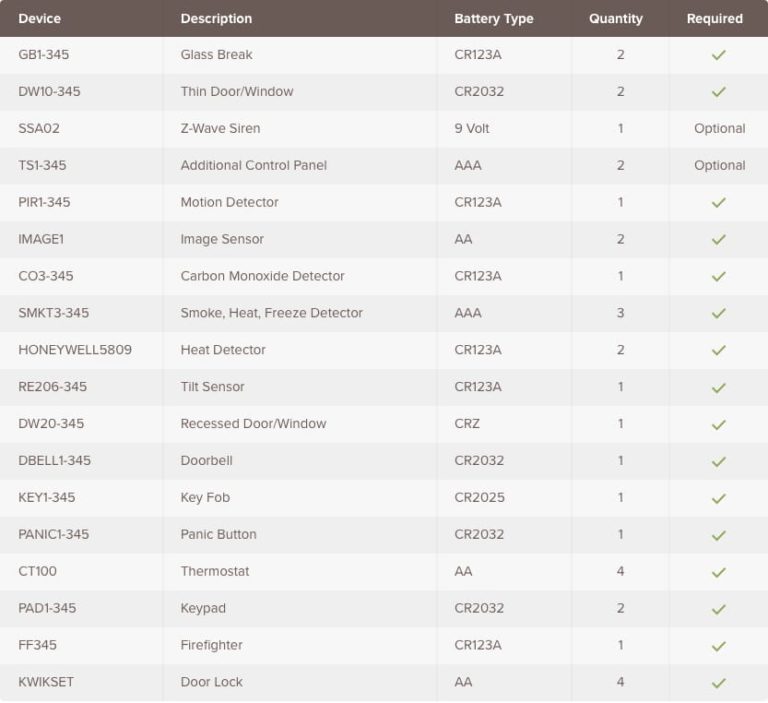768x703 pixels.
Task: Select the CR2025 battery type cell
Action: click(479, 497)
